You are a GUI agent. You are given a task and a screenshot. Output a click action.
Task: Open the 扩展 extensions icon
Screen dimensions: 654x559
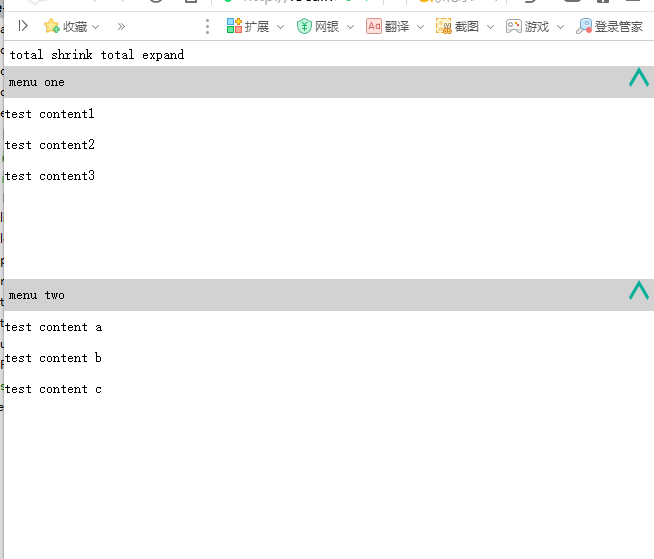[x=234, y=26]
